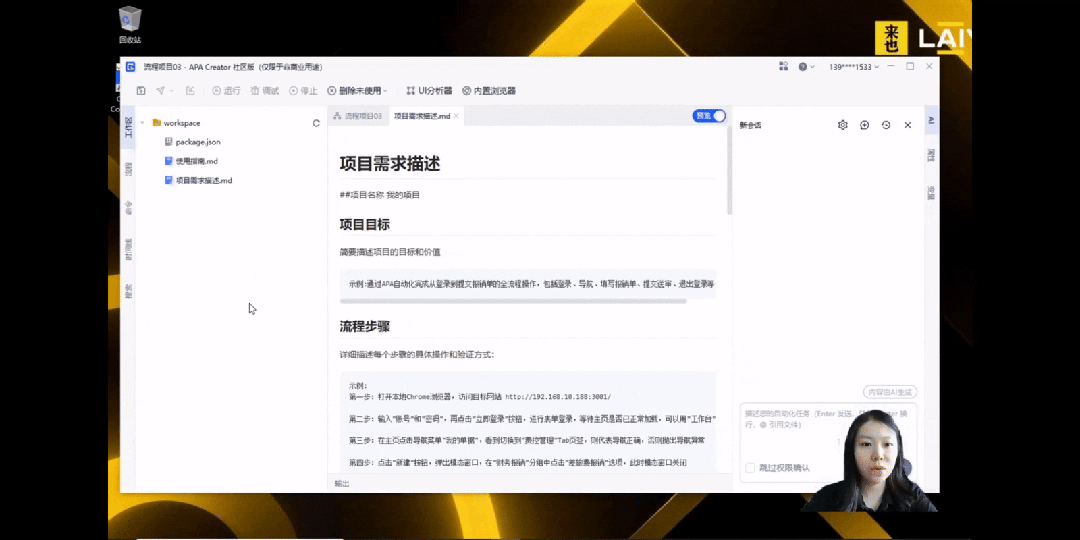1080x540 pixels.
Task: Select the 搜索 tab on left sidebar
Action: pos(128,291)
